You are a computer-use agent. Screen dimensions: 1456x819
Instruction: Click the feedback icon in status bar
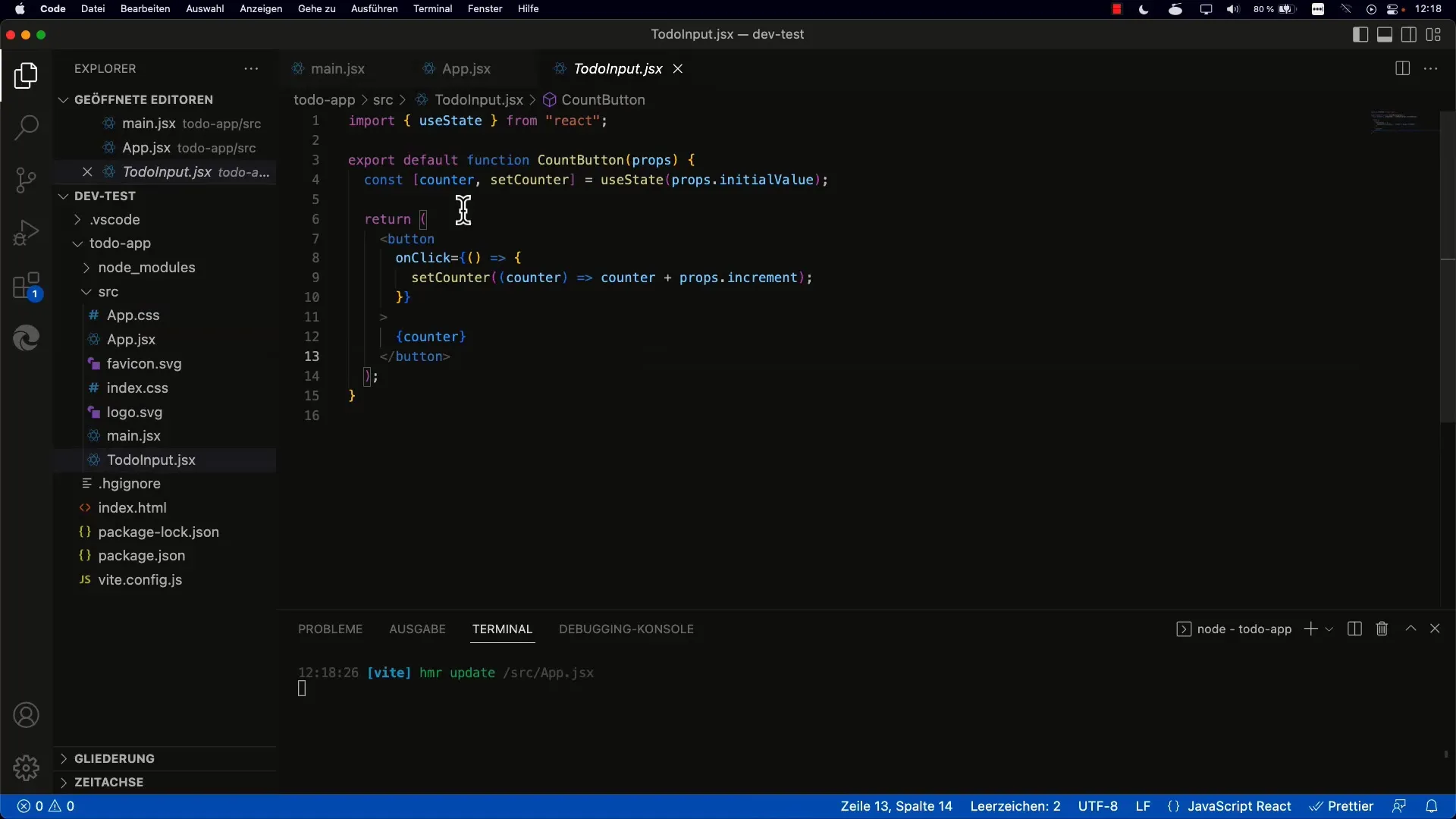coord(1399,806)
